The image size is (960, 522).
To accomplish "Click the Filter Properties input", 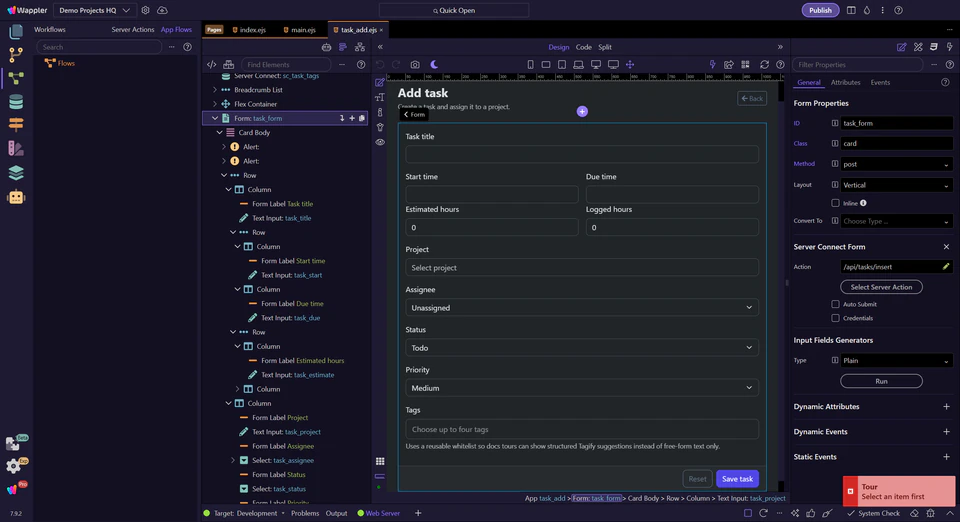I will click(x=857, y=64).
